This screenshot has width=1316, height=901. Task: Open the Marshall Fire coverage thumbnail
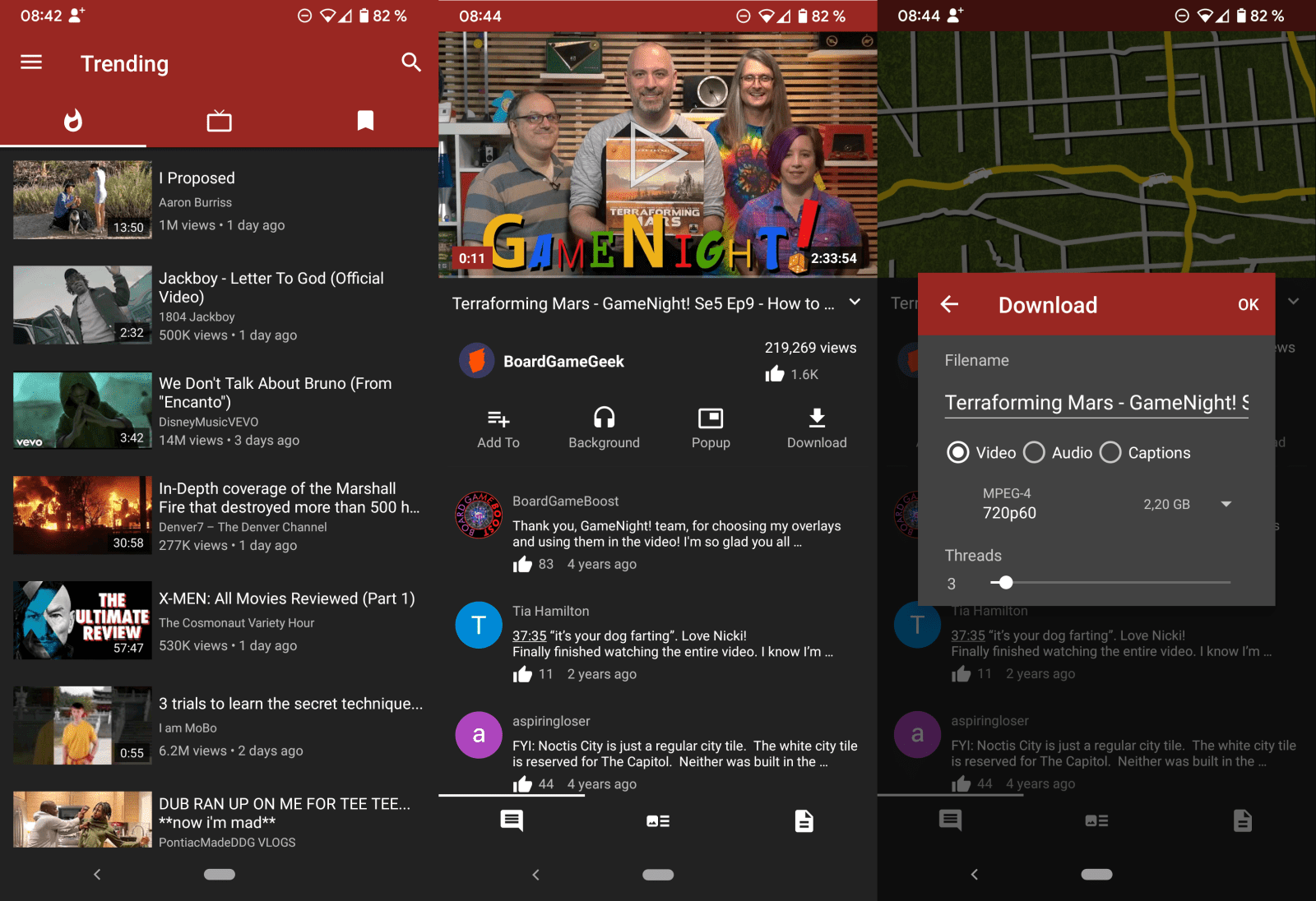tap(82, 515)
